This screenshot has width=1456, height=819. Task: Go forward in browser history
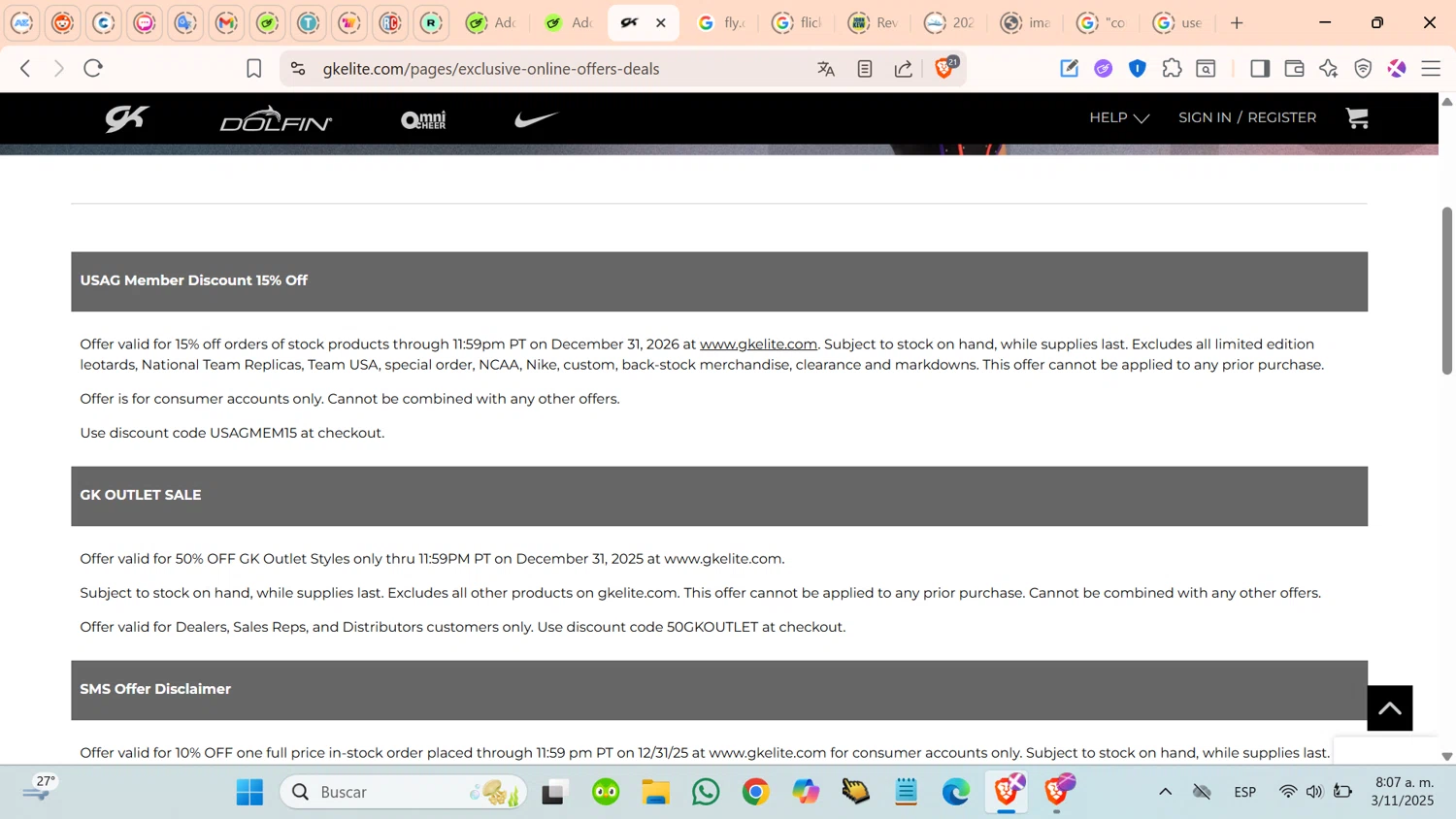(x=58, y=68)
